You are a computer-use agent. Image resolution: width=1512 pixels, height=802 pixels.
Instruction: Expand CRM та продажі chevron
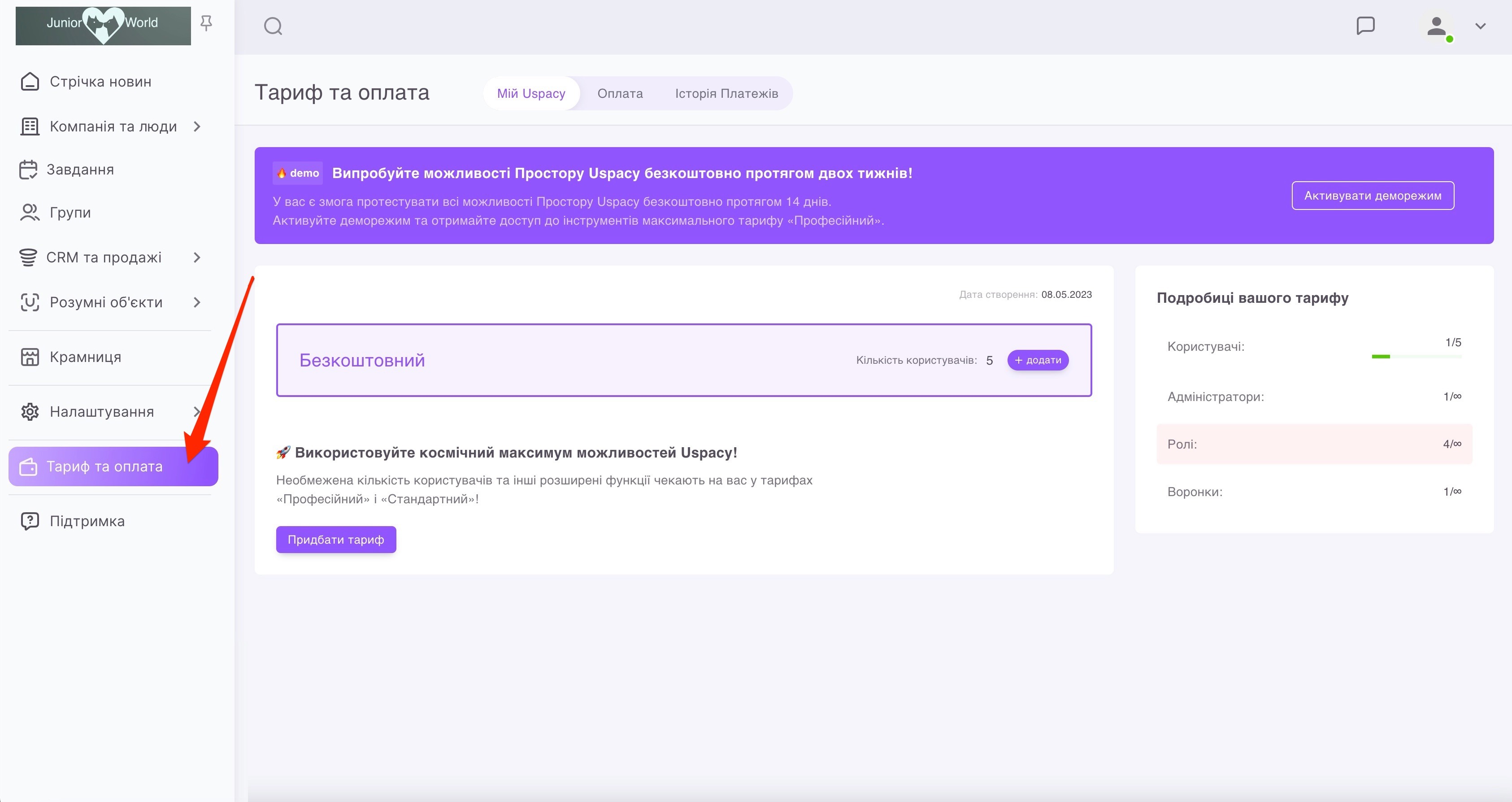click(197, 258)
